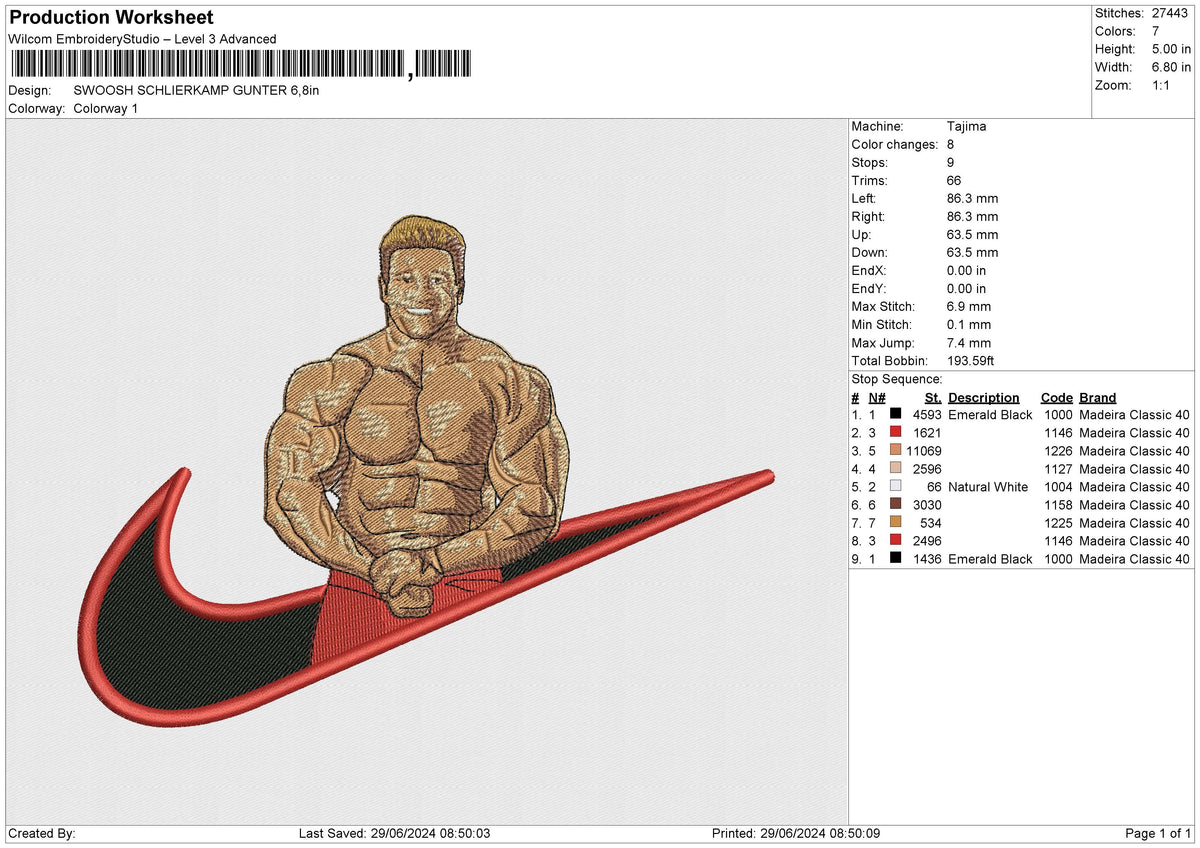Click the Machine value Tajima
Screen dimensions: 1200x848
968,127
